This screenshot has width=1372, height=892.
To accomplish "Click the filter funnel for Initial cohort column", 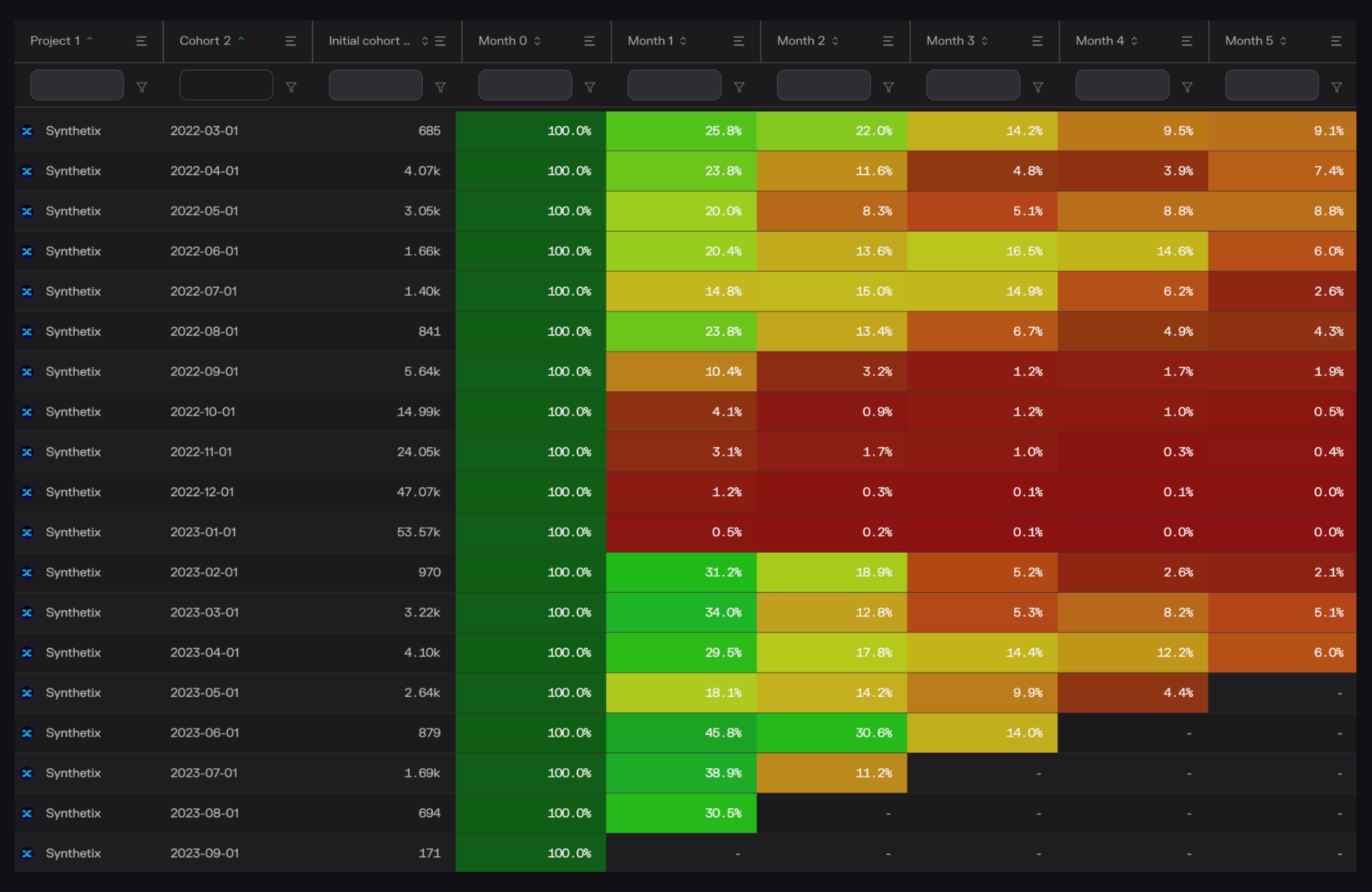I will click(441, 87).
